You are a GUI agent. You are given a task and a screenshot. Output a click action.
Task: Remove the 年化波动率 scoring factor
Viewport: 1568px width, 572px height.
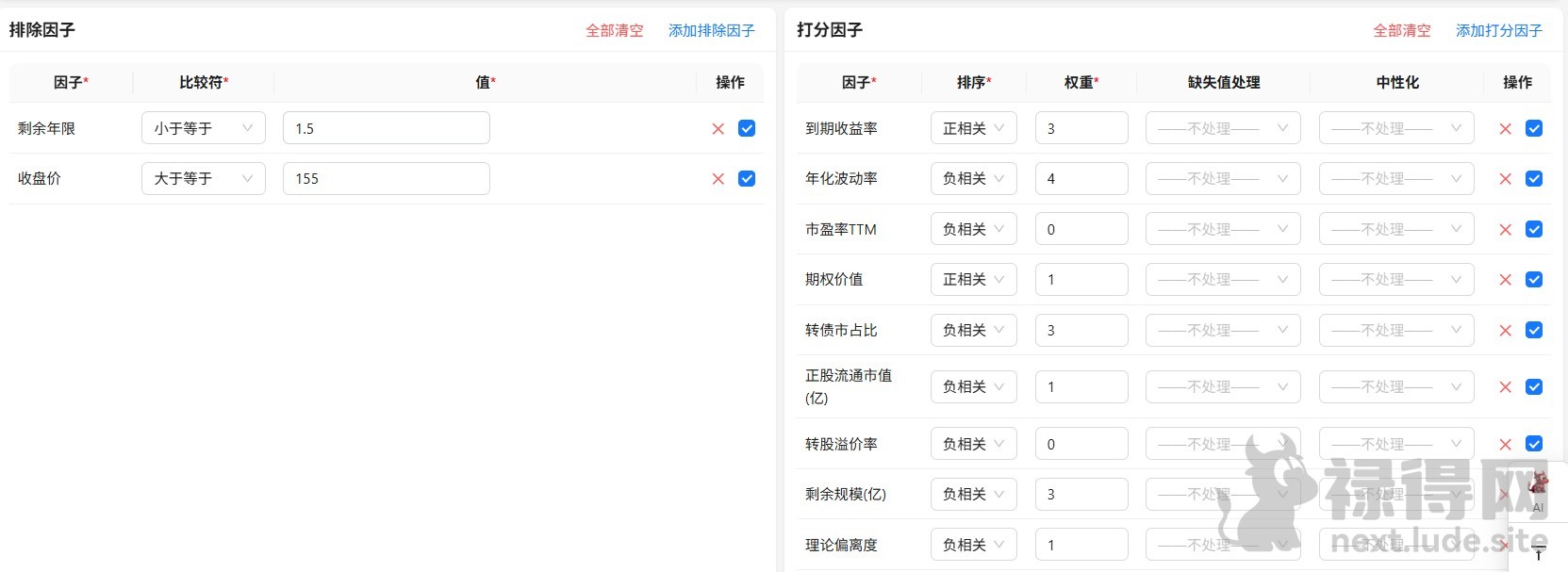coord(1505,179)
